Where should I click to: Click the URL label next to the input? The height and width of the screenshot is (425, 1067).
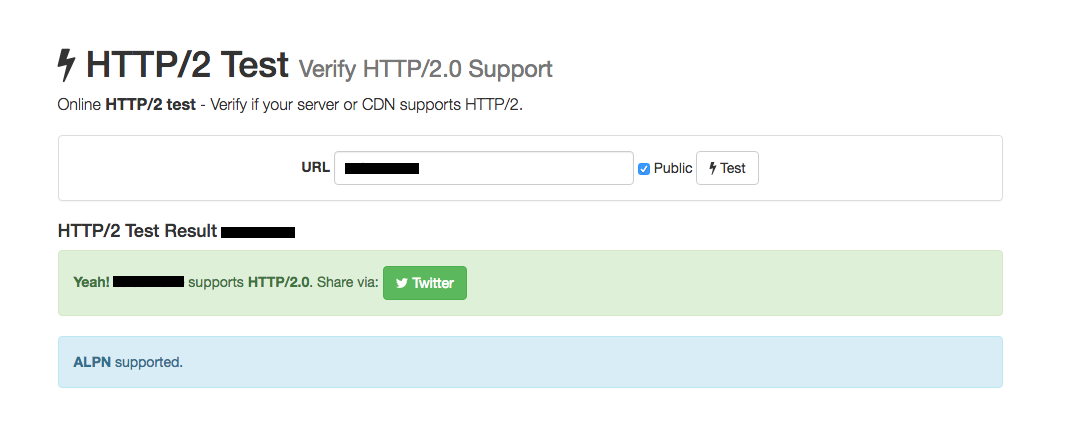click(316, 167)
